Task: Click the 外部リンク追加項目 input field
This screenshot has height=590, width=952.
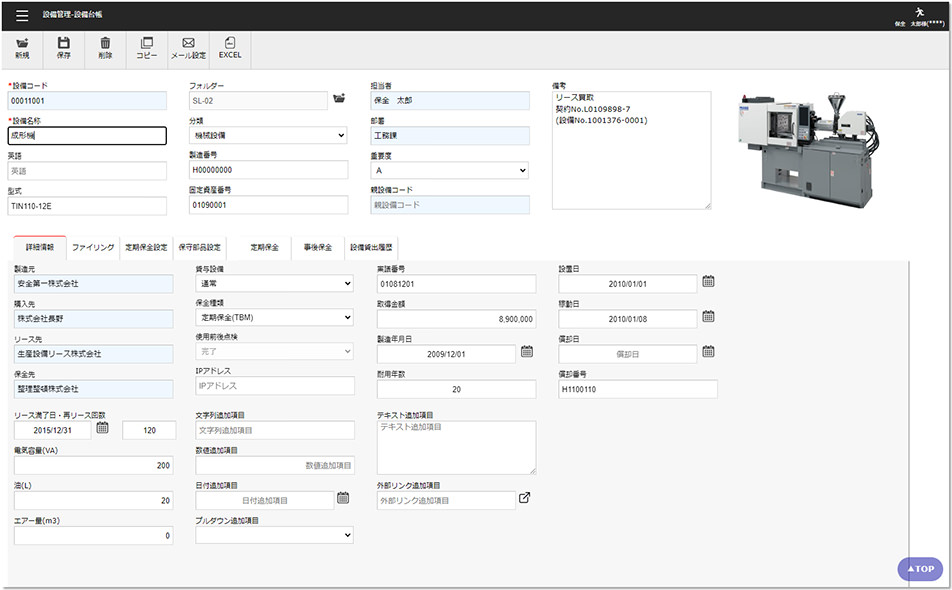Action: (446, 501)
